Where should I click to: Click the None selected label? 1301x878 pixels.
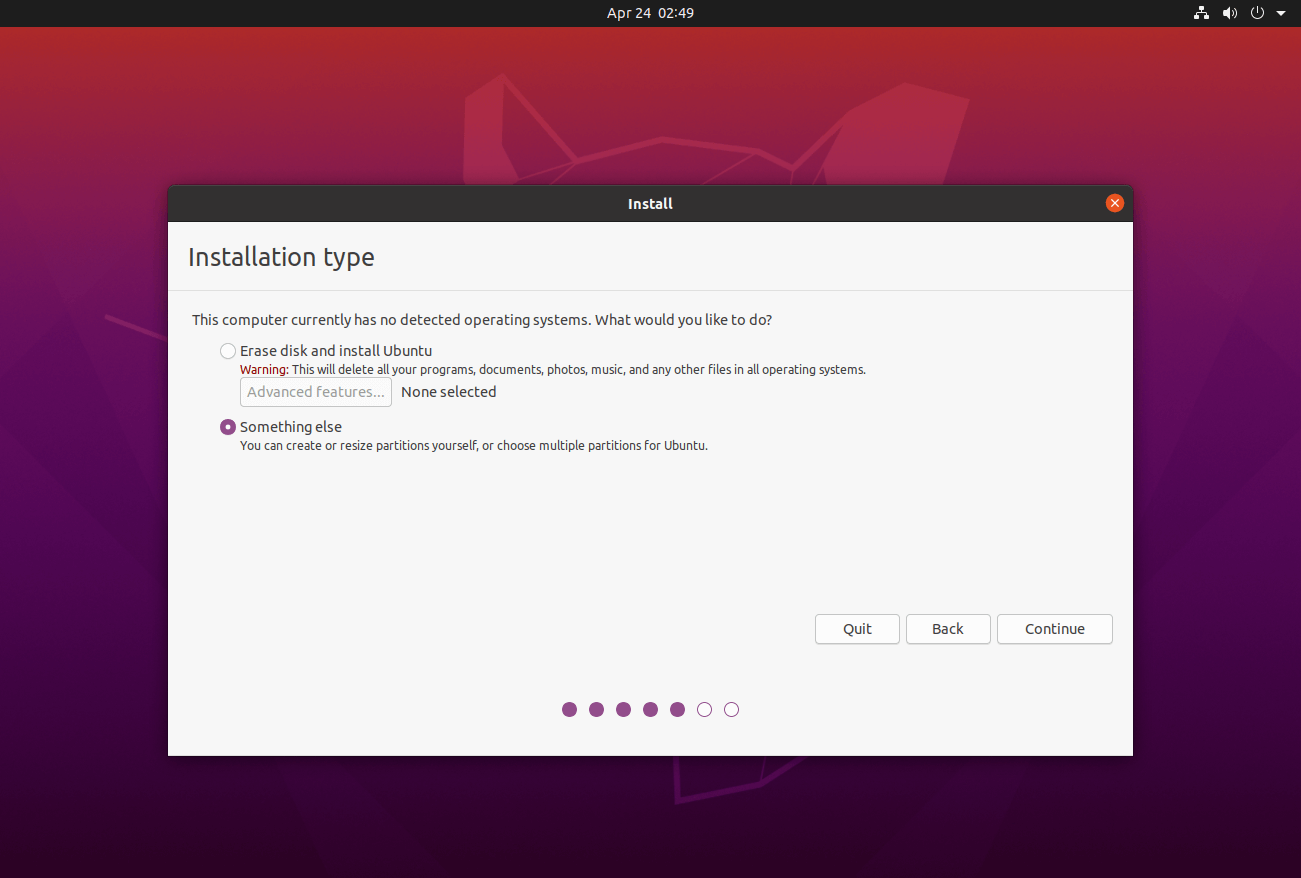click(x=448, y=391)
